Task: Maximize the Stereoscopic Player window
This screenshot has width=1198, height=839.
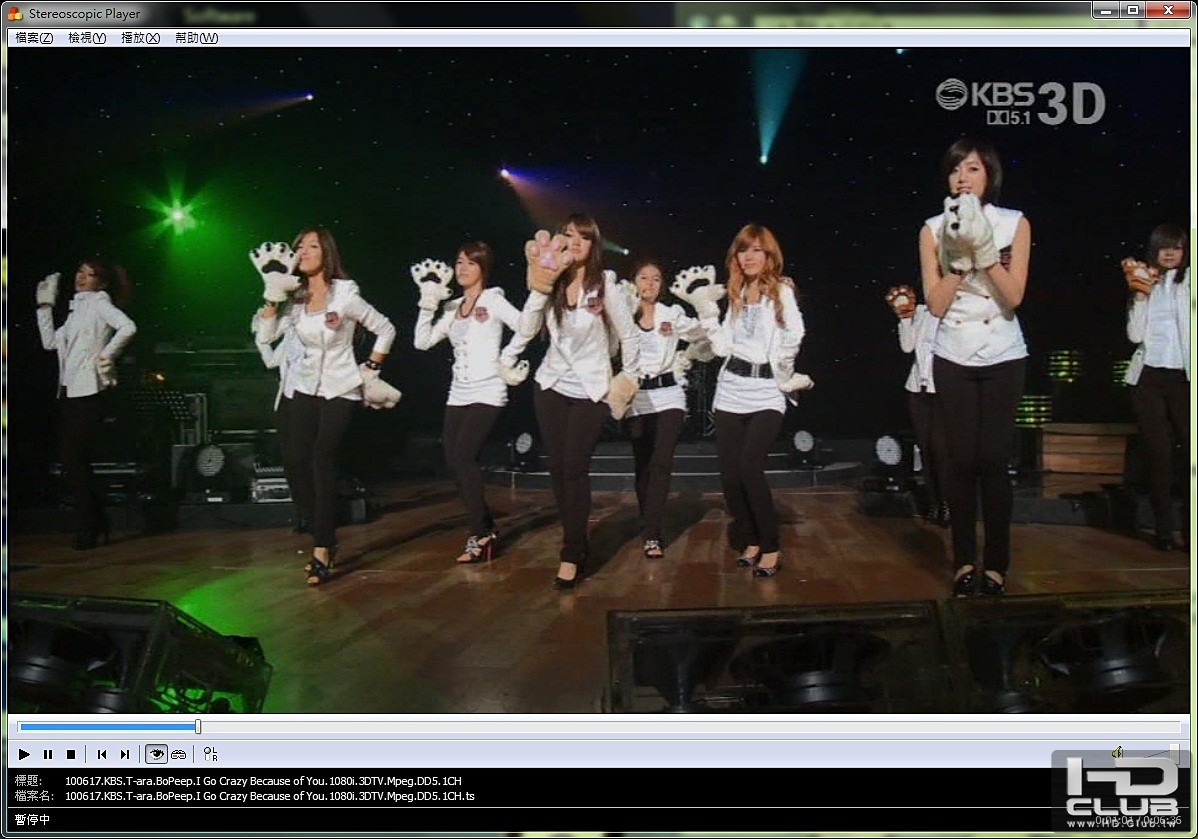Action: click(x=1133, y=10)
